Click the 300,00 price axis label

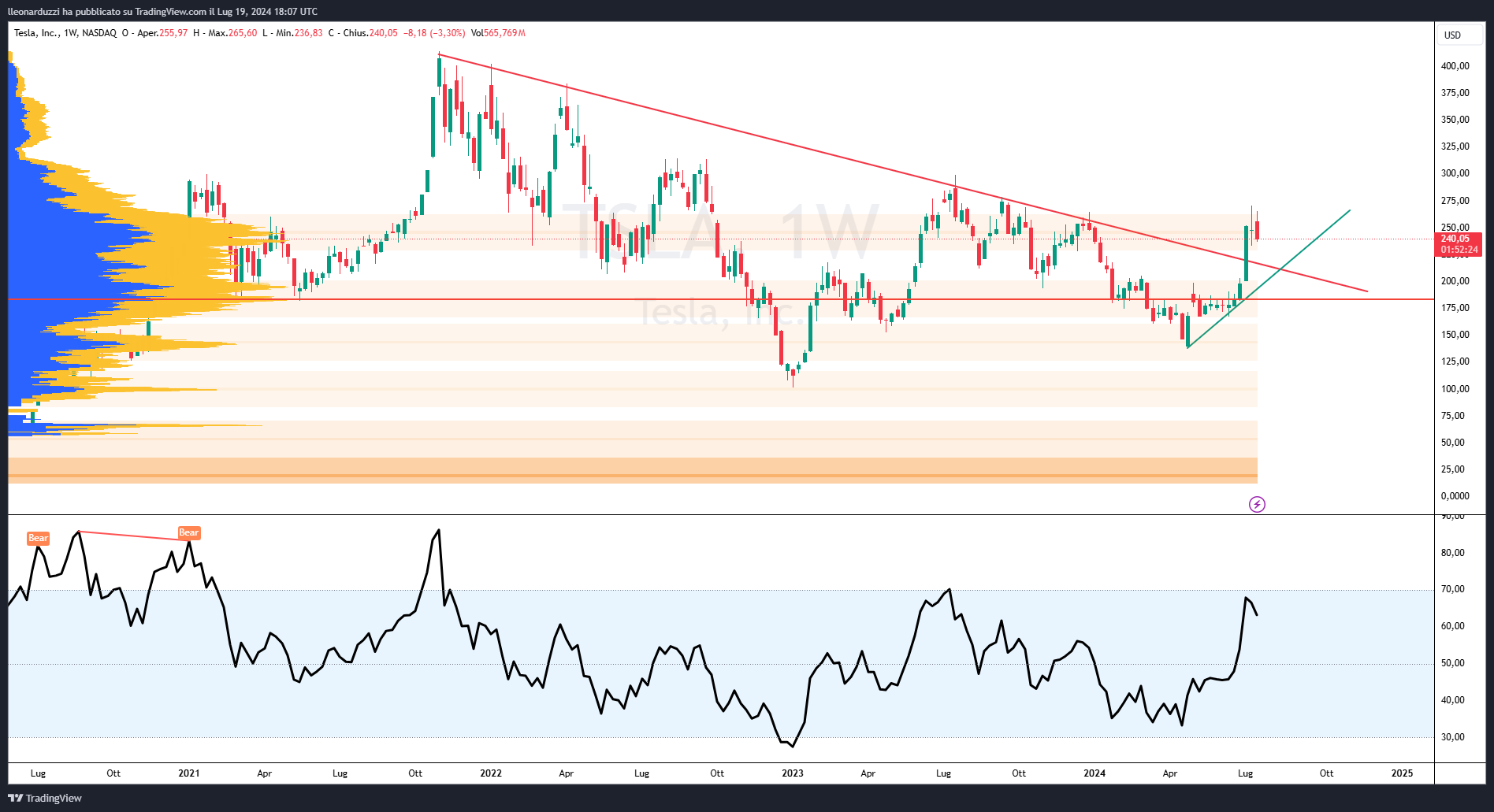[x=1455, y=173]
